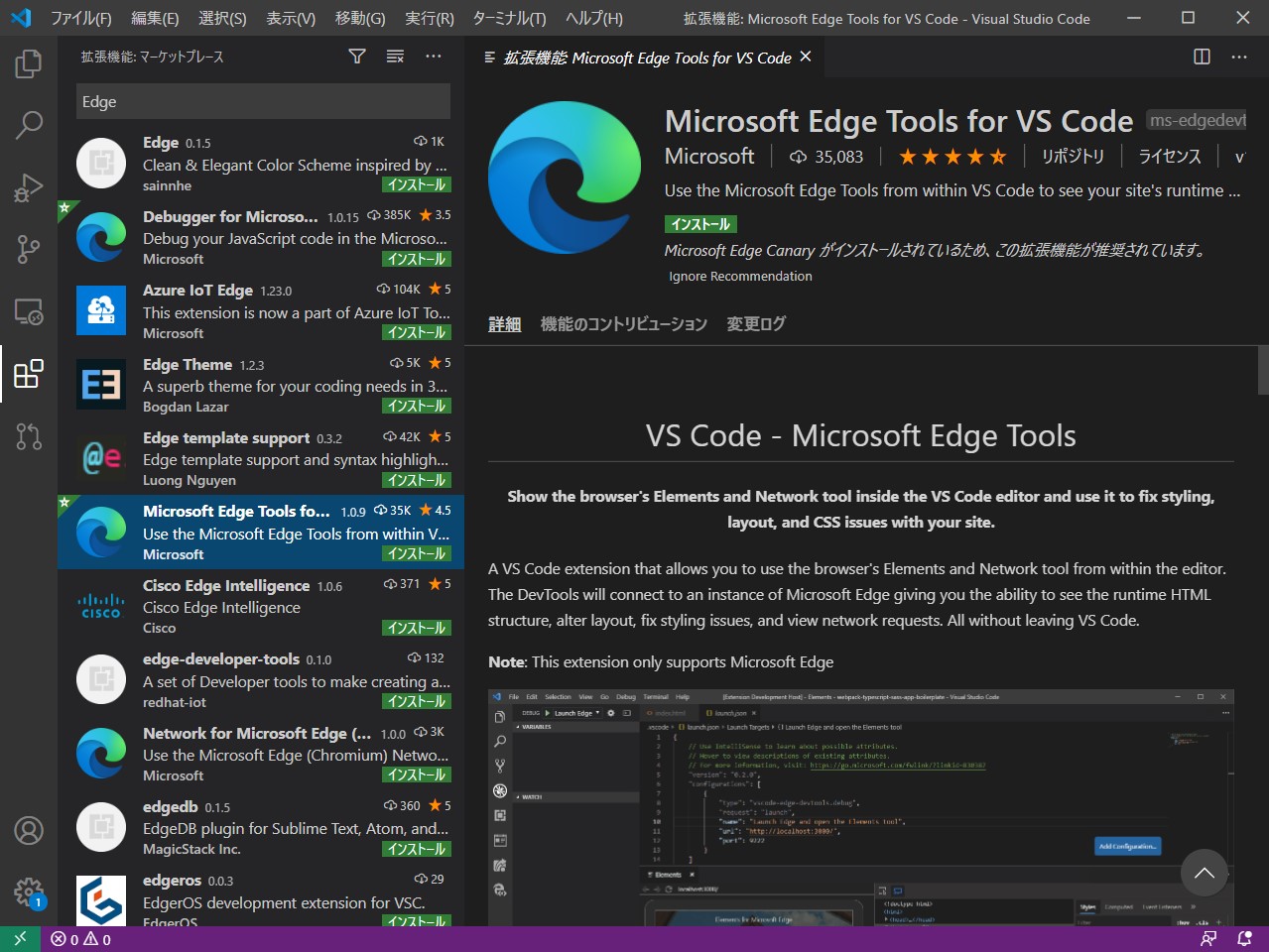The image size is (1269, 952).
Task: Open the Source Control view
Action: (29, 249)
